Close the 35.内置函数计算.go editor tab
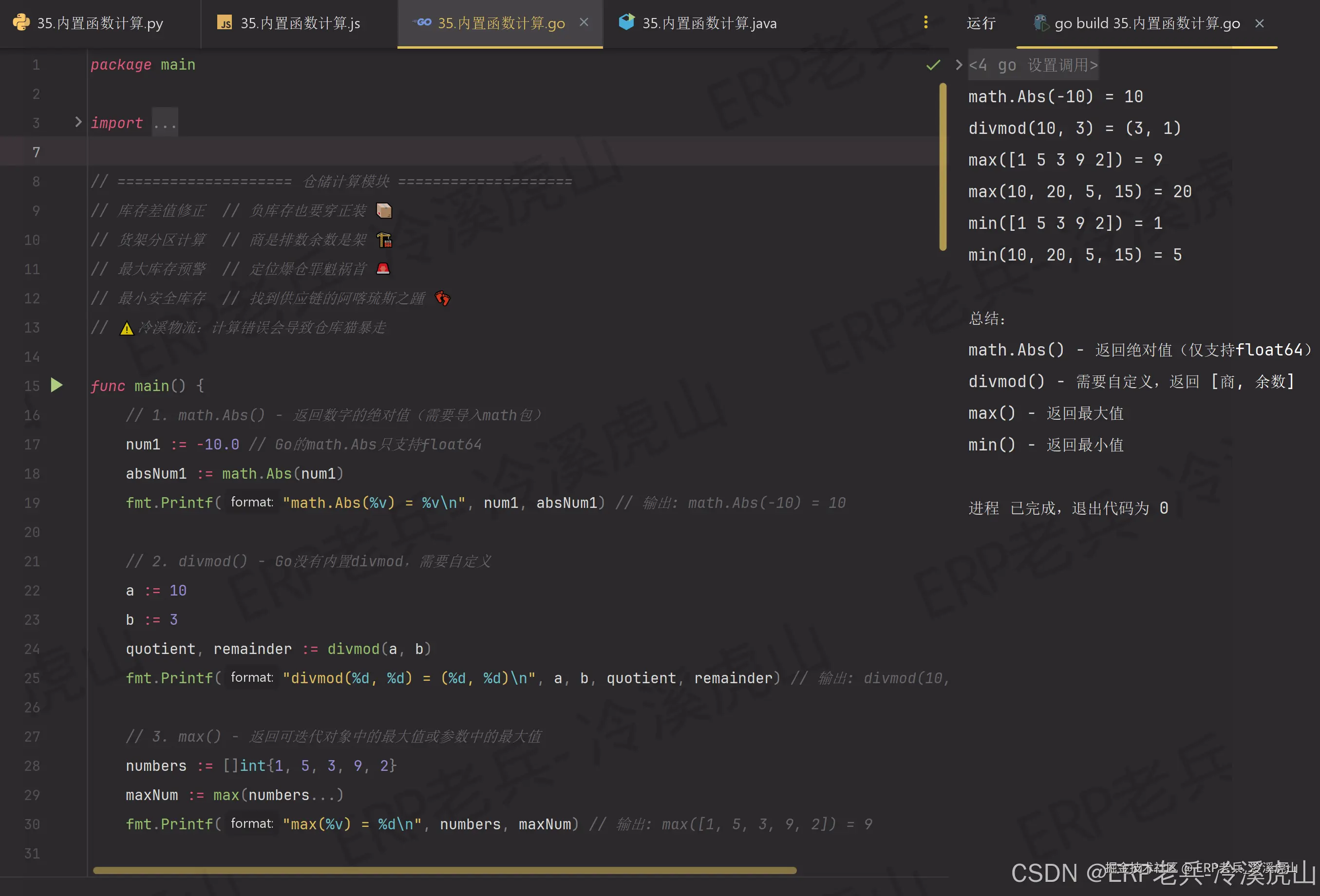Screen dimensions: 1320x896 584,22
